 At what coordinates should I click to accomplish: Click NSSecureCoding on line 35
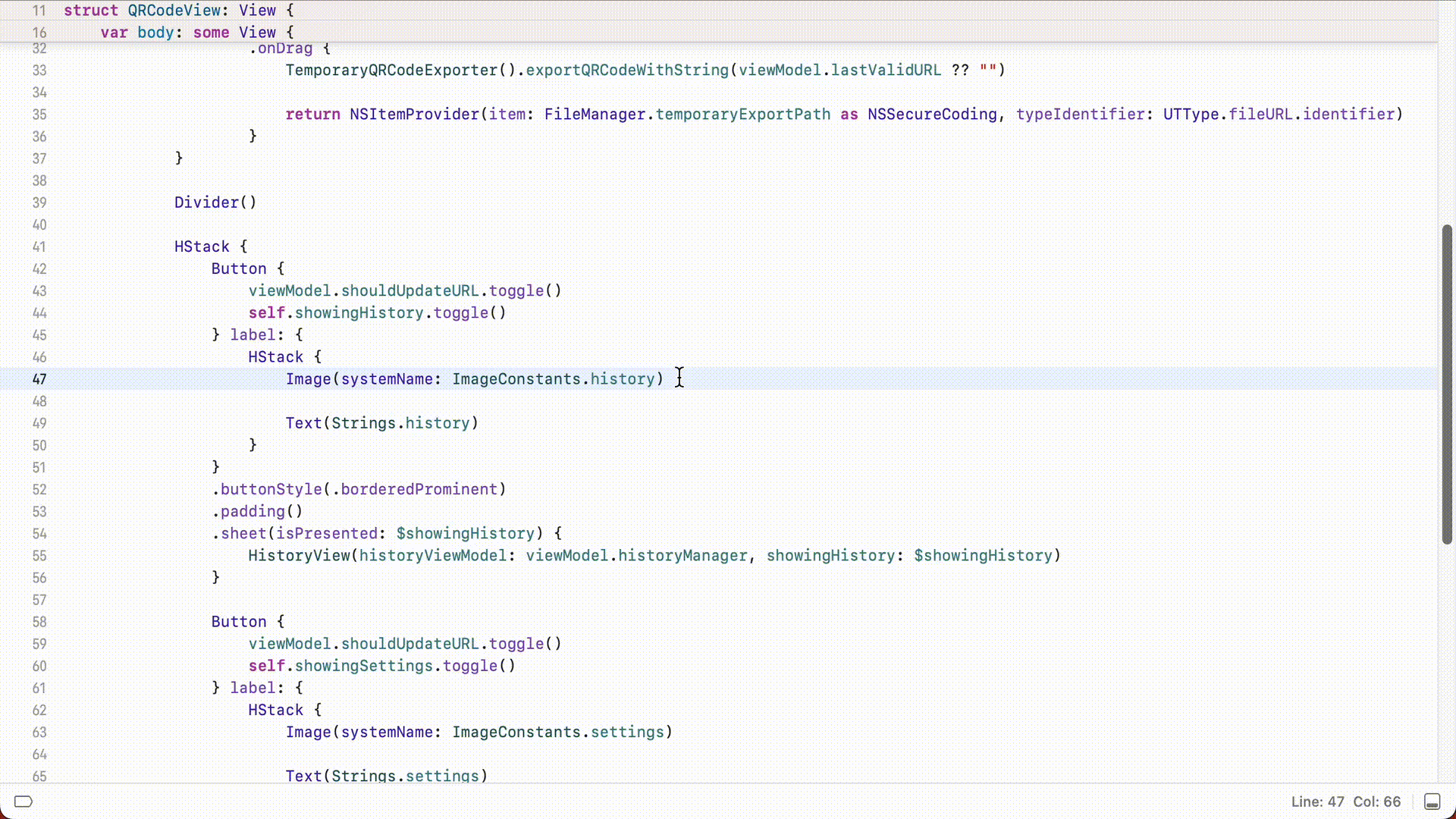[933, 114]
